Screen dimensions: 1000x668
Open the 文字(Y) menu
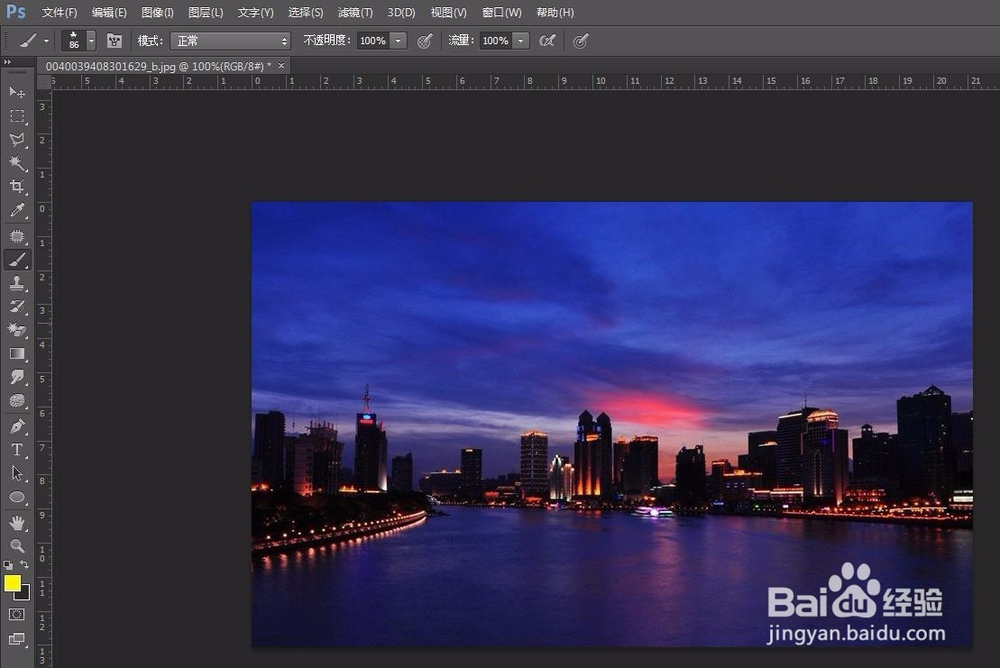[x=256, y=12]
